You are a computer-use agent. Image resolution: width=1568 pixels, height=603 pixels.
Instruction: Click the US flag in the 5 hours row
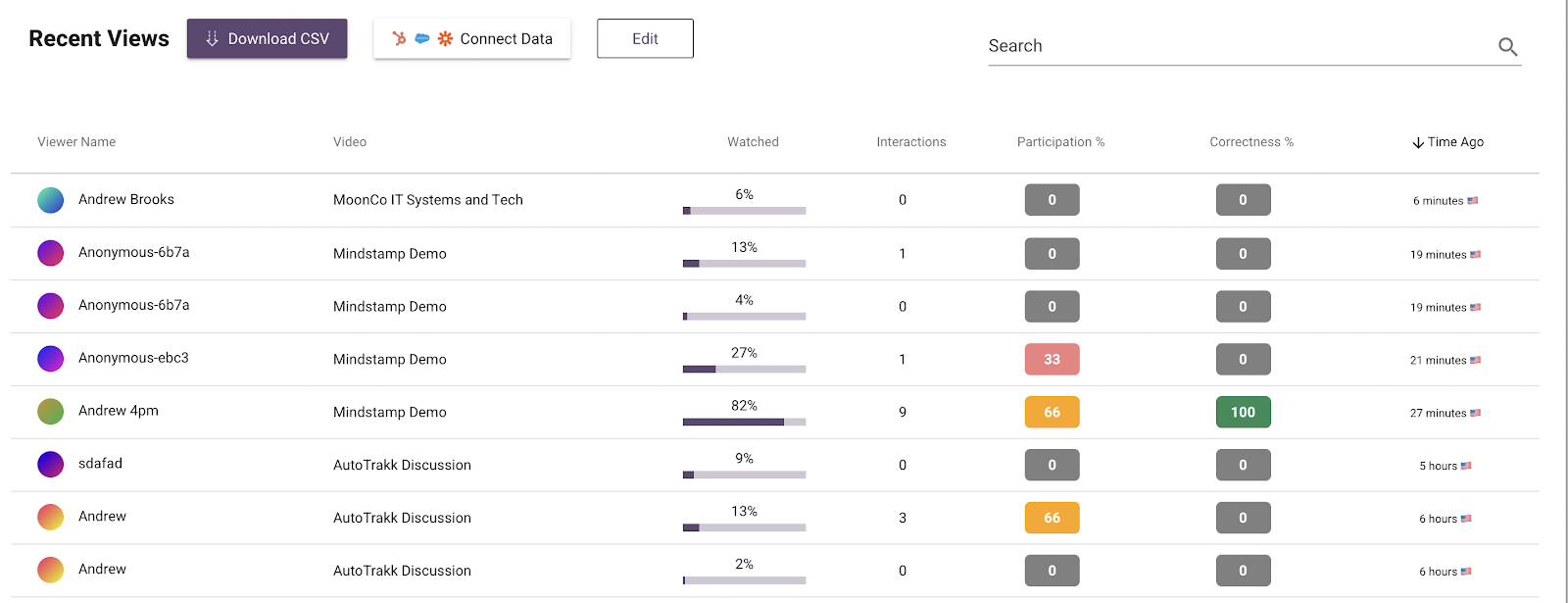tap(1466, 466)
